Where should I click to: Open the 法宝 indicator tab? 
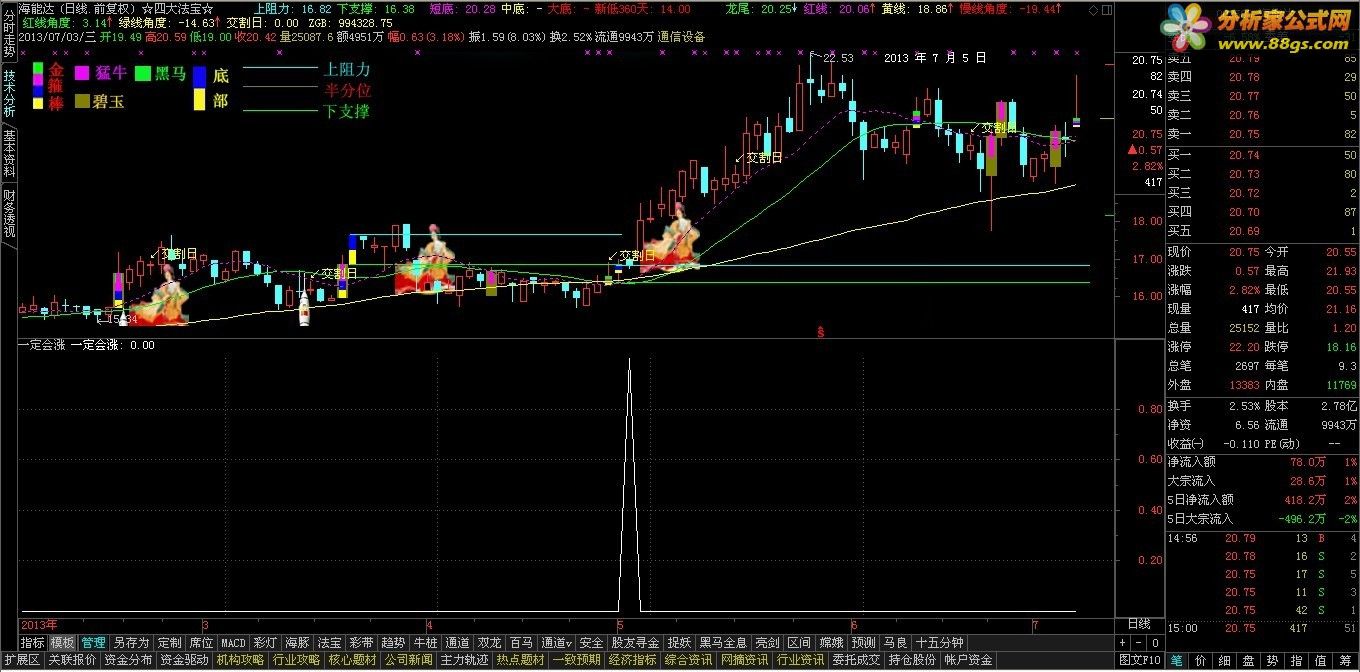(x=329, y=642)
